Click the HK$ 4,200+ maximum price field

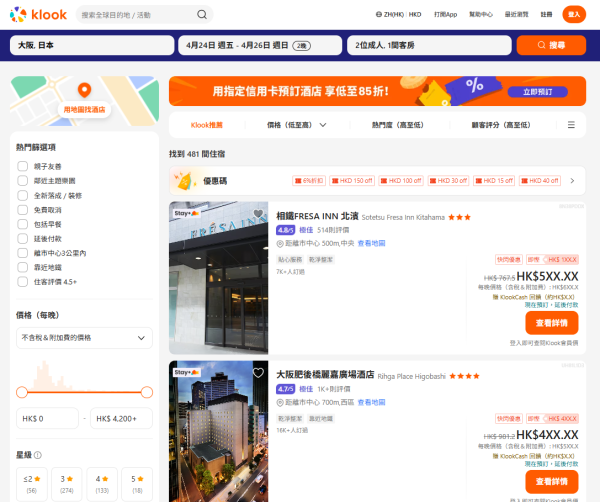121,419
